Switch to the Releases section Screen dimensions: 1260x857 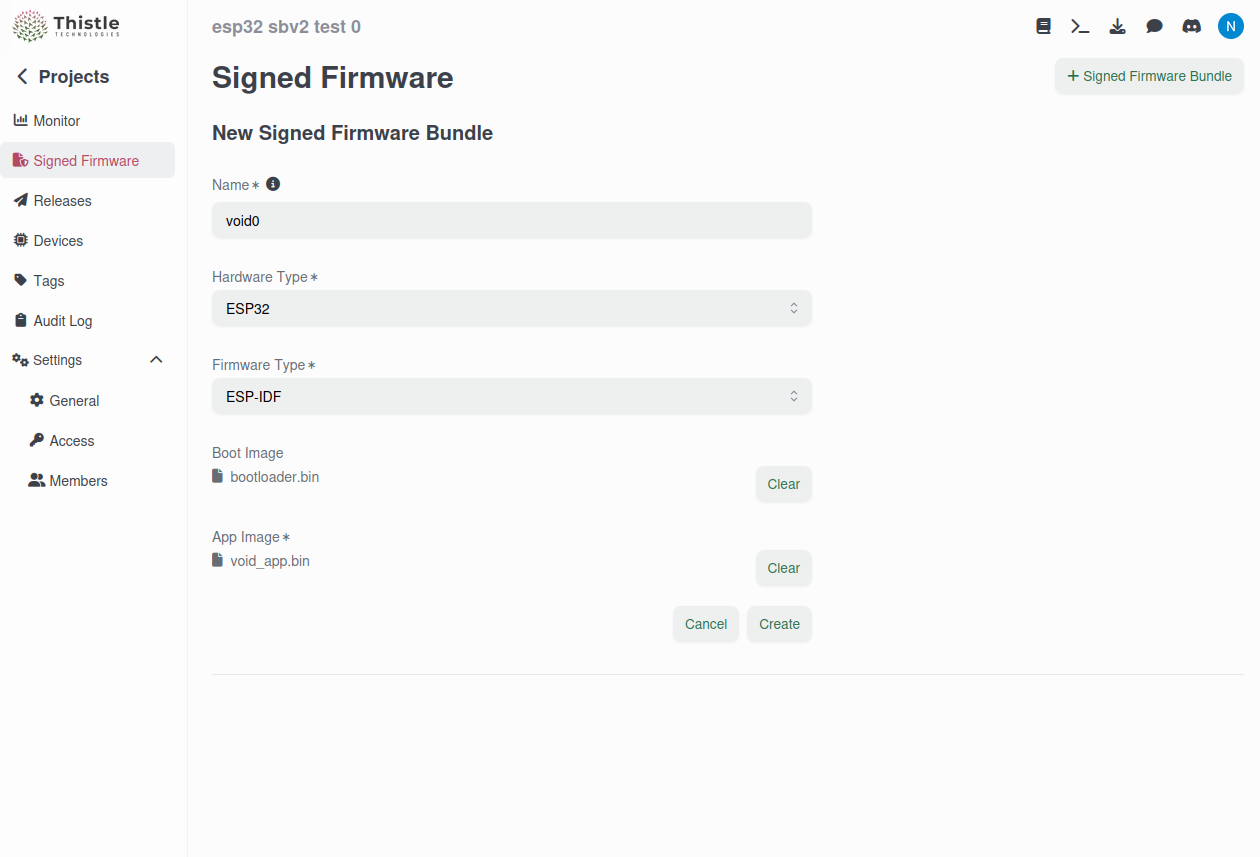pos(61,200)
